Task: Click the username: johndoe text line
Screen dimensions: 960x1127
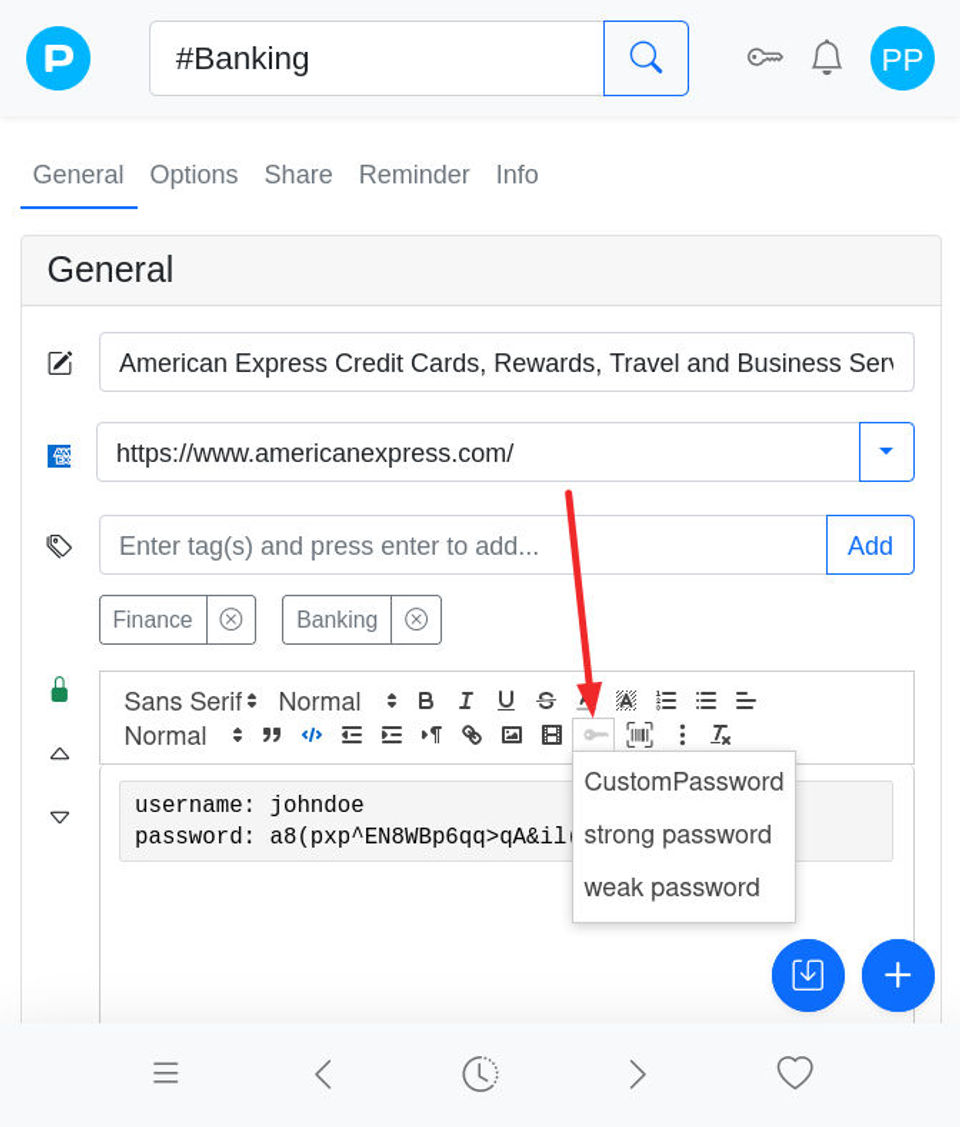Action: tap(249, 804)
